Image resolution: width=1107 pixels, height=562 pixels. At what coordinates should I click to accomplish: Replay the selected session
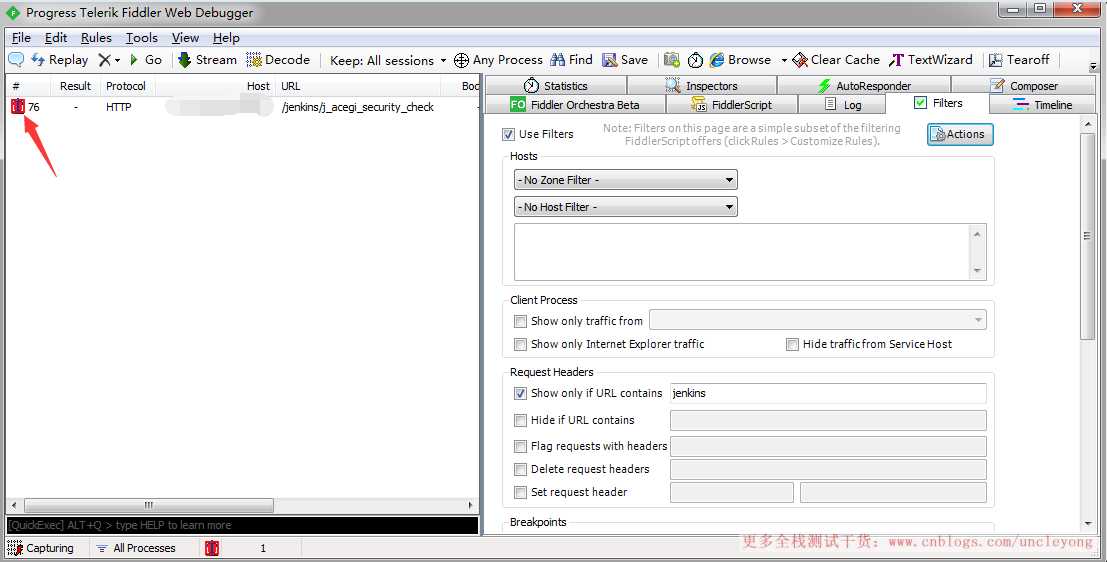click(59, 60)
